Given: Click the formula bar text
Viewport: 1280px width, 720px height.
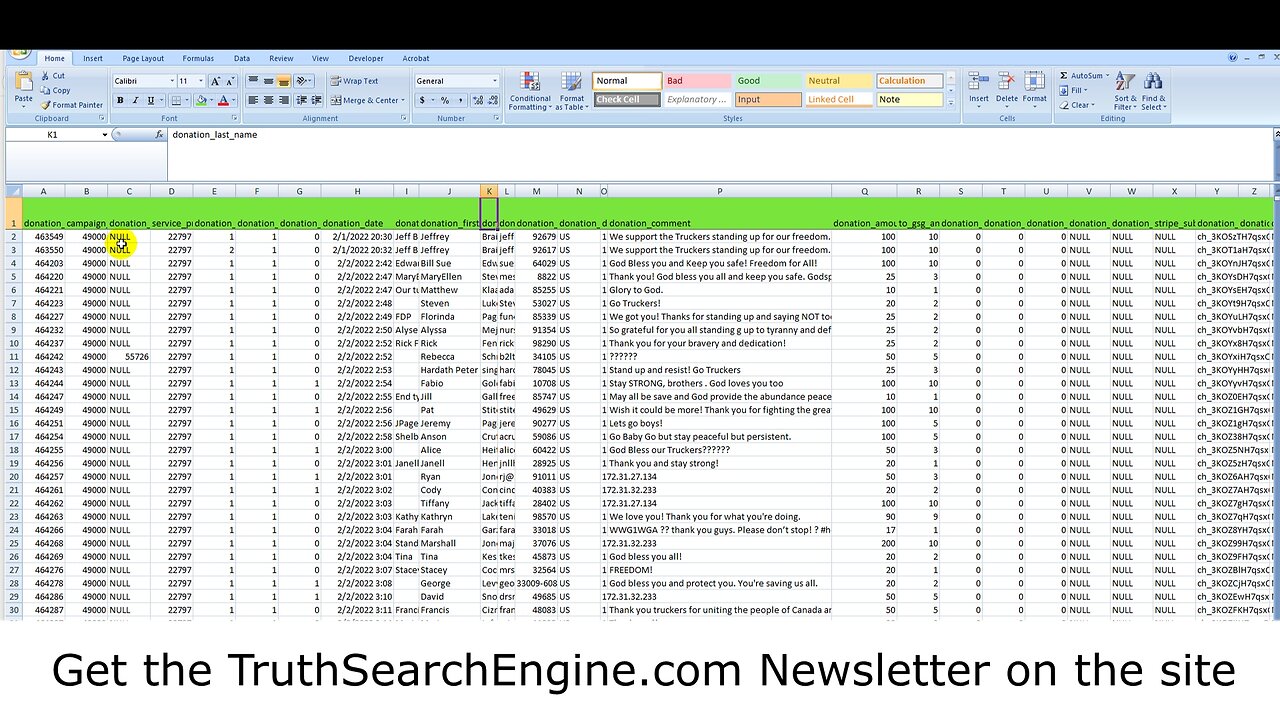Looking at the screenshot, I should coord(214,134).
